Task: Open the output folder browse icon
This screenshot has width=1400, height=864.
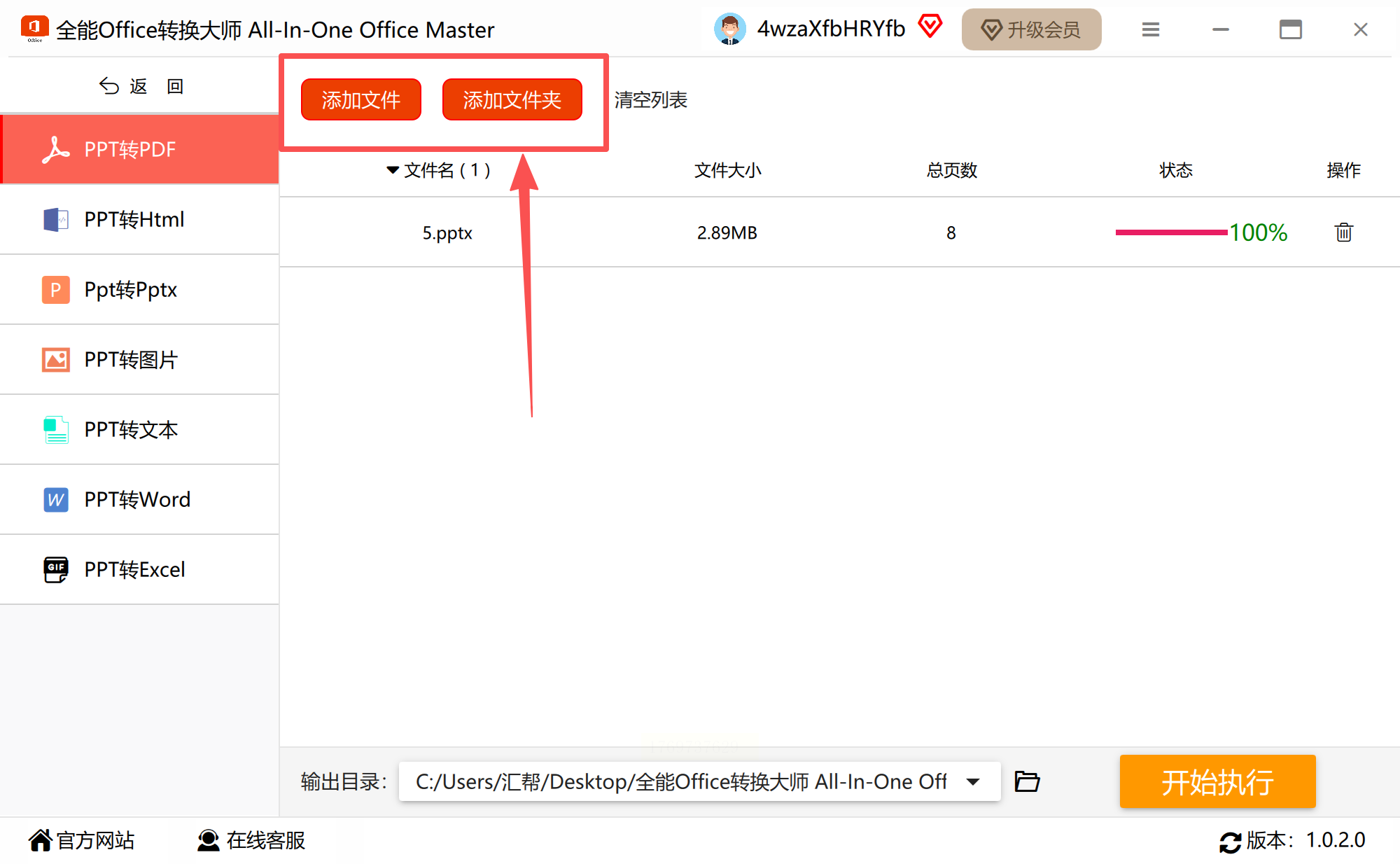Action: [1027, 781]
